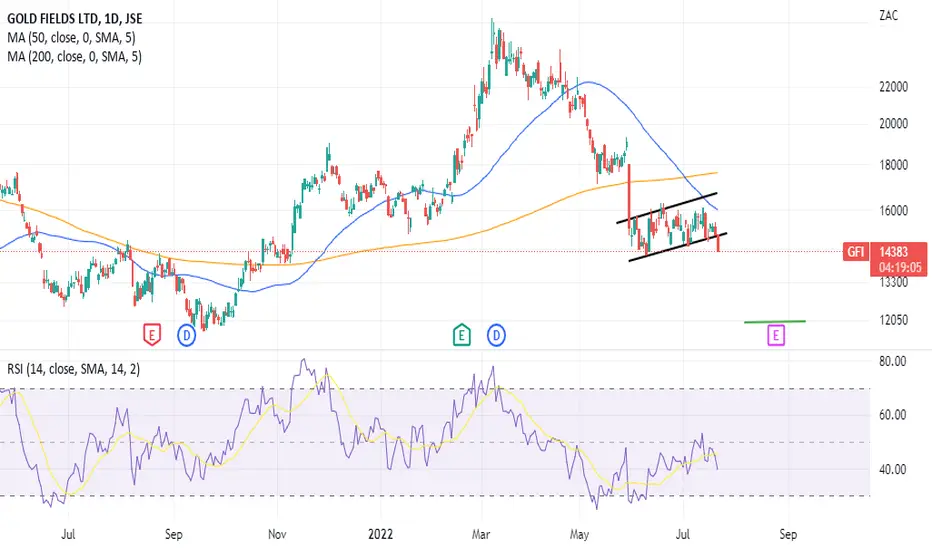932x550 pixels.
Task: Select the RSI 14 close SMA indicator label
Action: click(74, 369)
